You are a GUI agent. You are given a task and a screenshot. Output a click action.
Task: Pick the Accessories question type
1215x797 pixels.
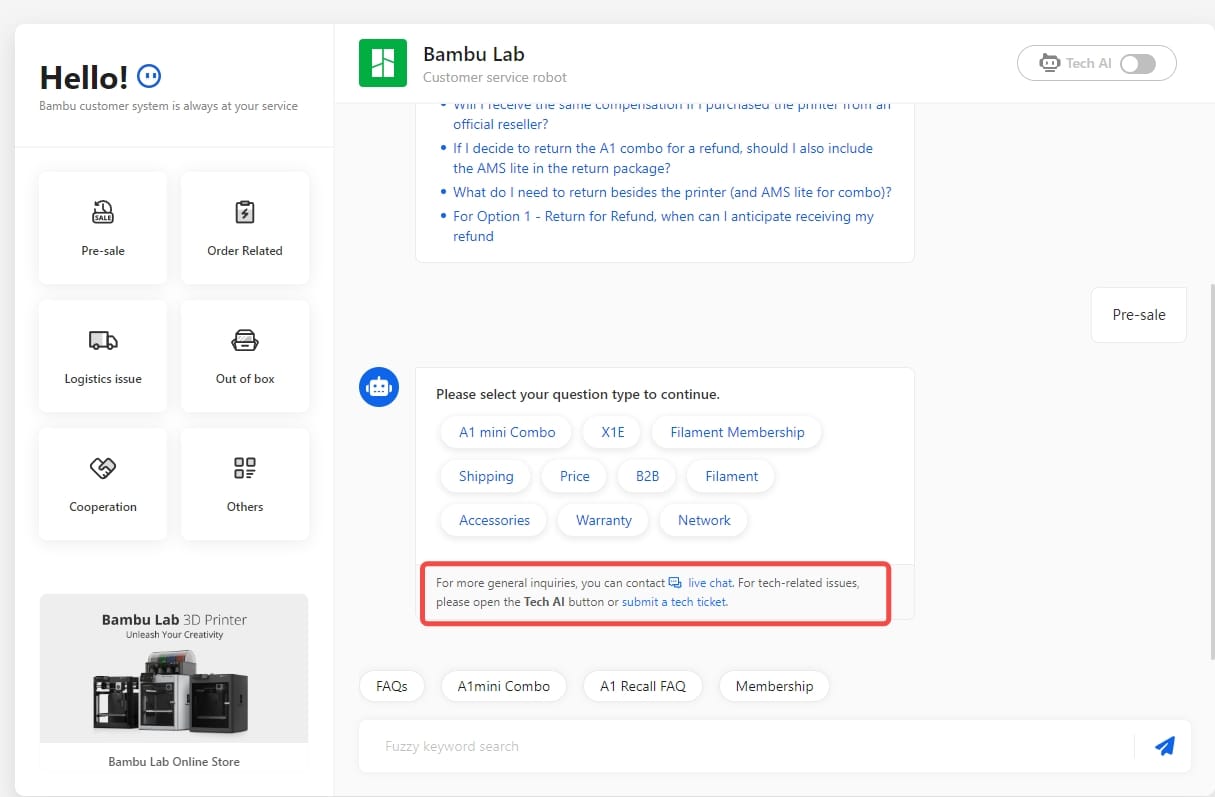[x=494, y=520]
